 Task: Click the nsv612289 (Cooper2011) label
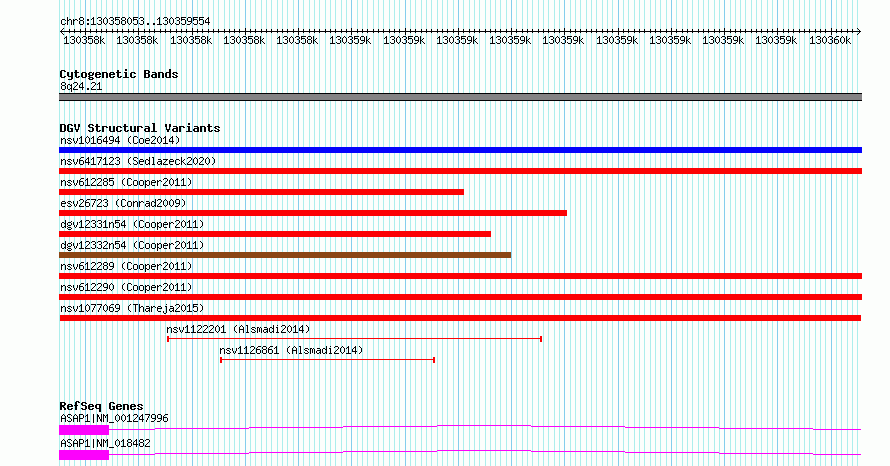point(126,266)
